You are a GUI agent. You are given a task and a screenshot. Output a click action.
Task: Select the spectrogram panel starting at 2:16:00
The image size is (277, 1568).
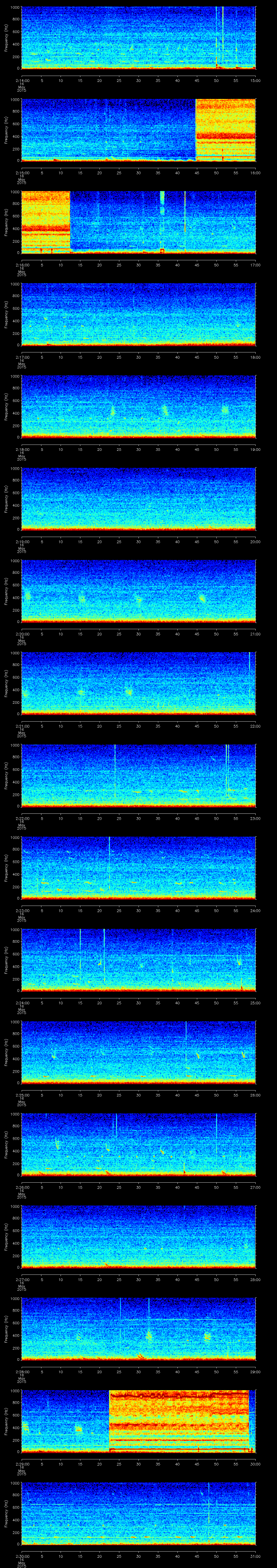(139, 222)
